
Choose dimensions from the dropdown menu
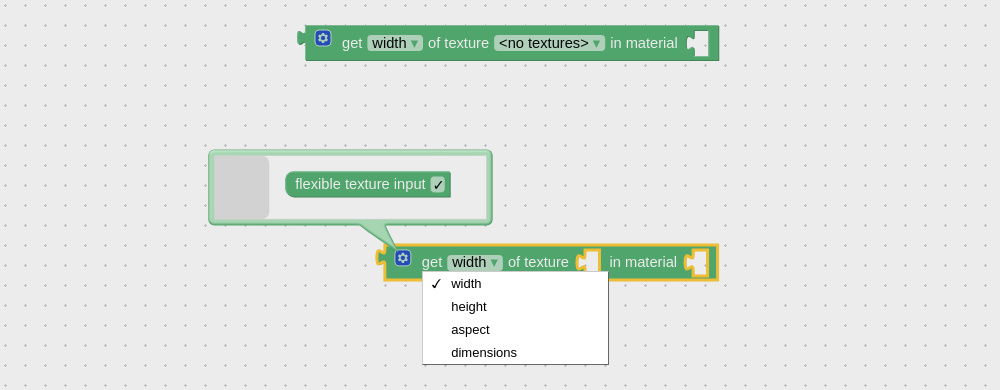click(515, 352)
